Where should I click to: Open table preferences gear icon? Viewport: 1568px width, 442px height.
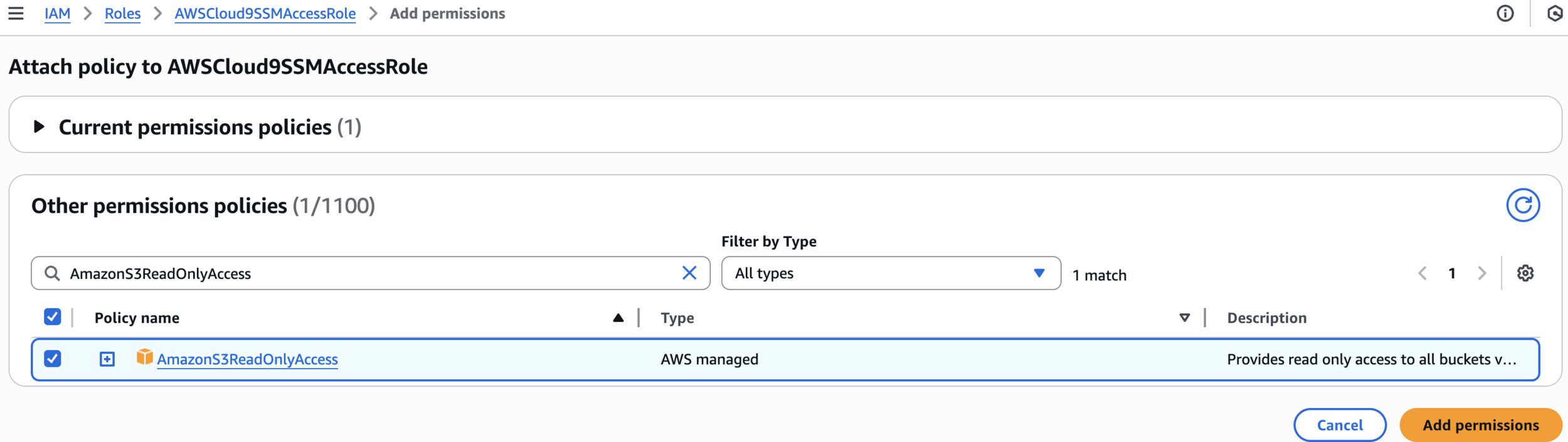(1525, 273)
